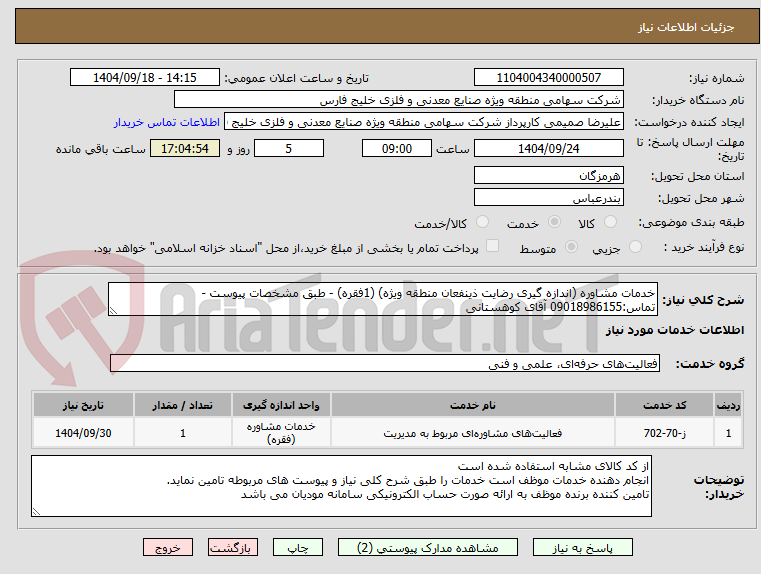Click the announcement date field 1404/09/18 - 14:15

[145, 77]
